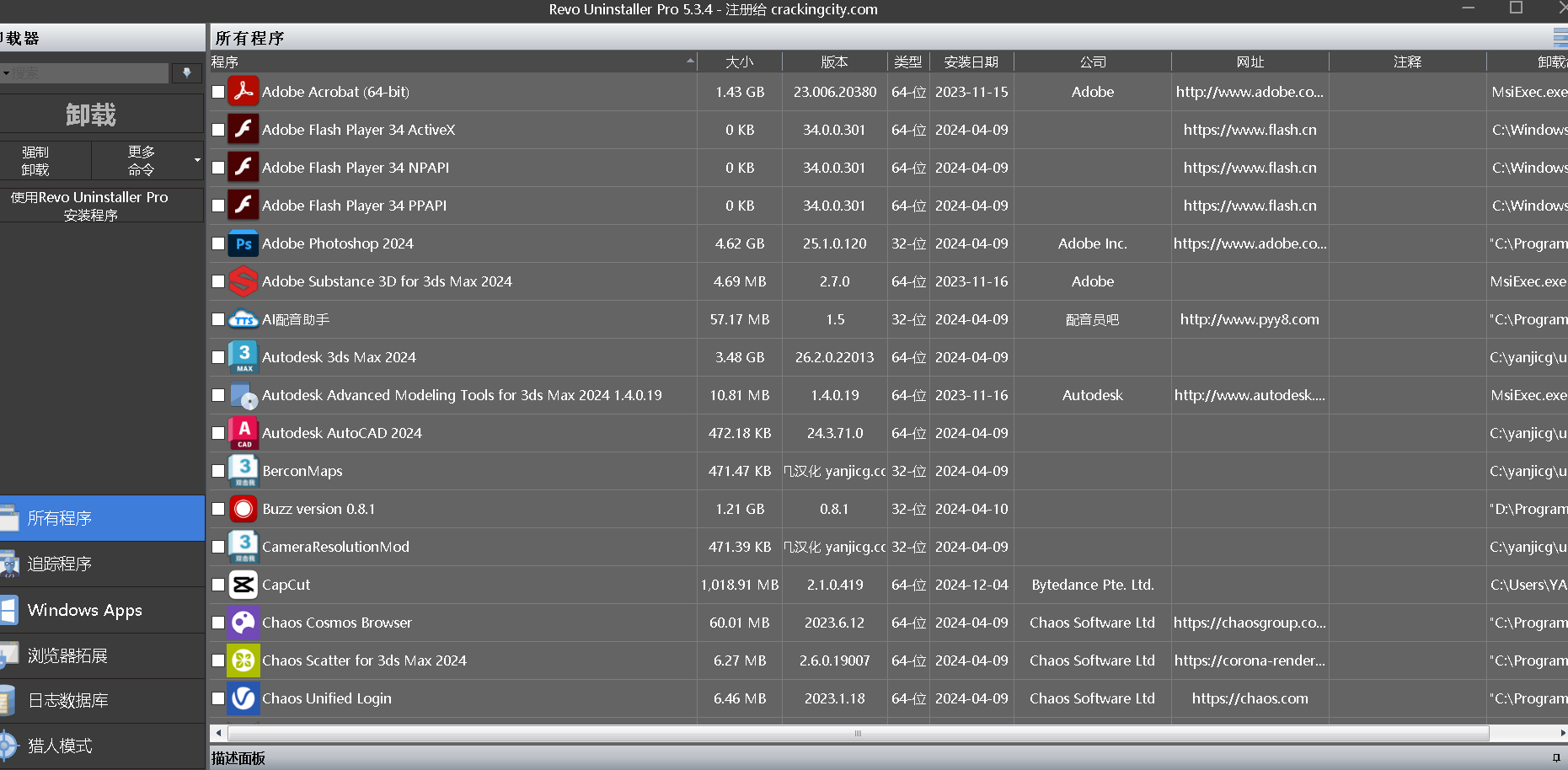The image size is (1568, 770).
Task: Click the CapCut icon
Action: click(243, 584)
